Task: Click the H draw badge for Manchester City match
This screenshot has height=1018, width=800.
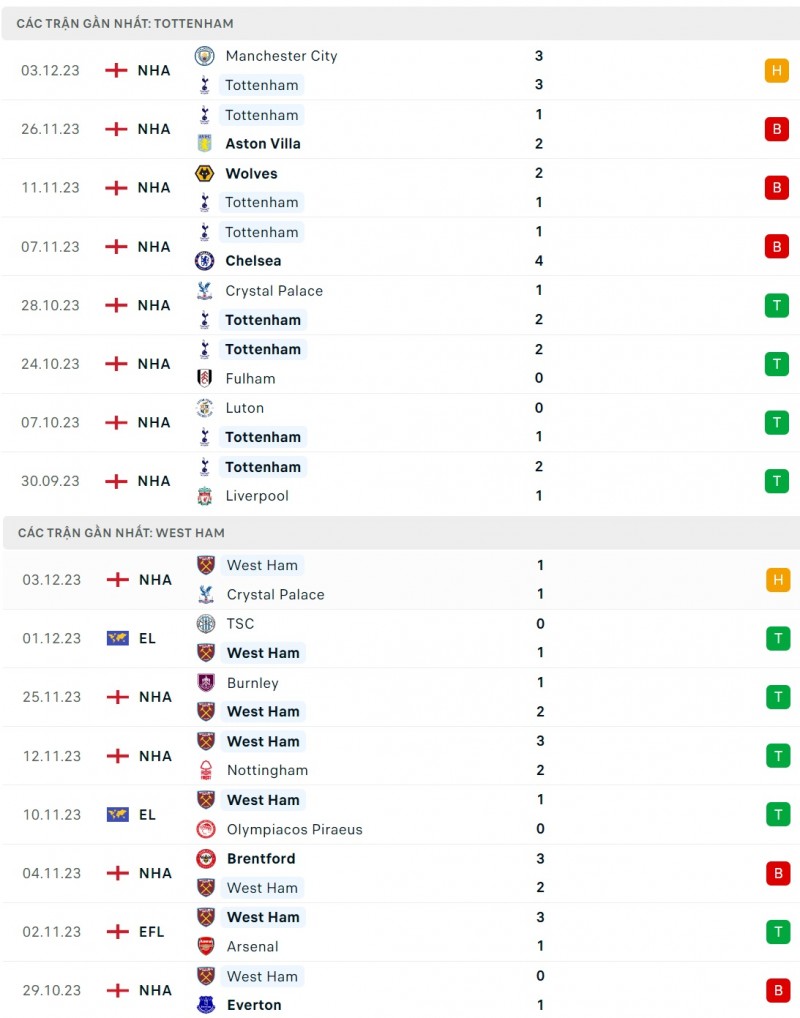Action: (777, 70)
